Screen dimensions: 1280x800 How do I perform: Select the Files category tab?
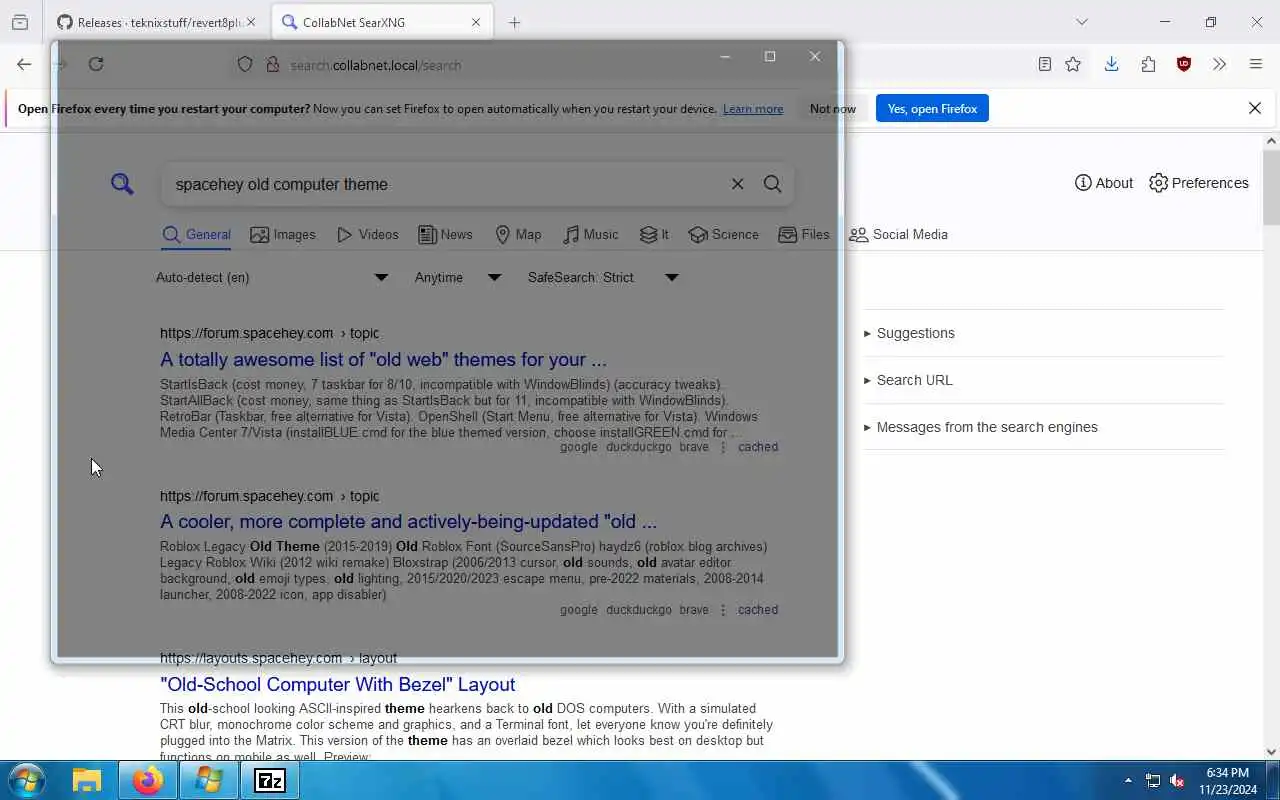tap(804, 235)
